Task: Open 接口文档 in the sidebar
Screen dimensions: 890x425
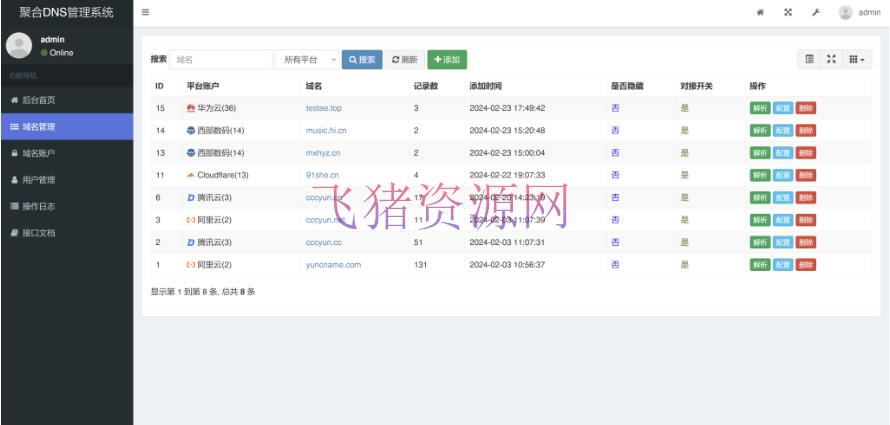Action: [x=66, y=233]
